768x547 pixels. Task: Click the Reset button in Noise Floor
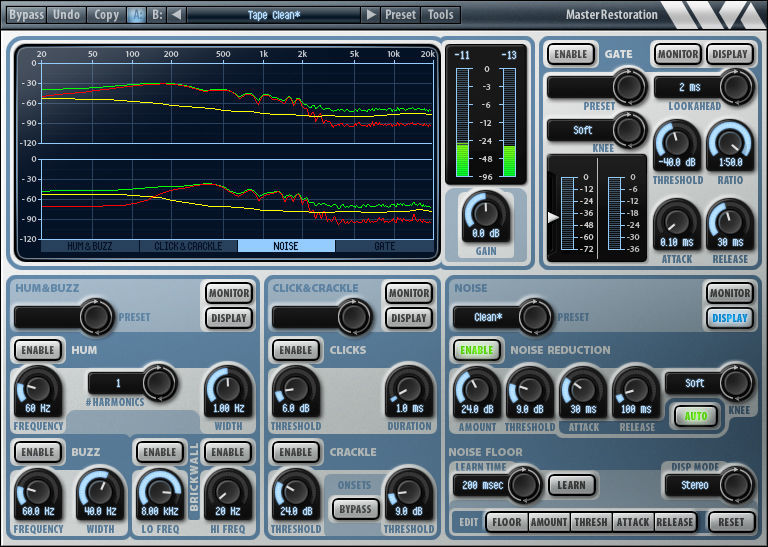(731, 522)
